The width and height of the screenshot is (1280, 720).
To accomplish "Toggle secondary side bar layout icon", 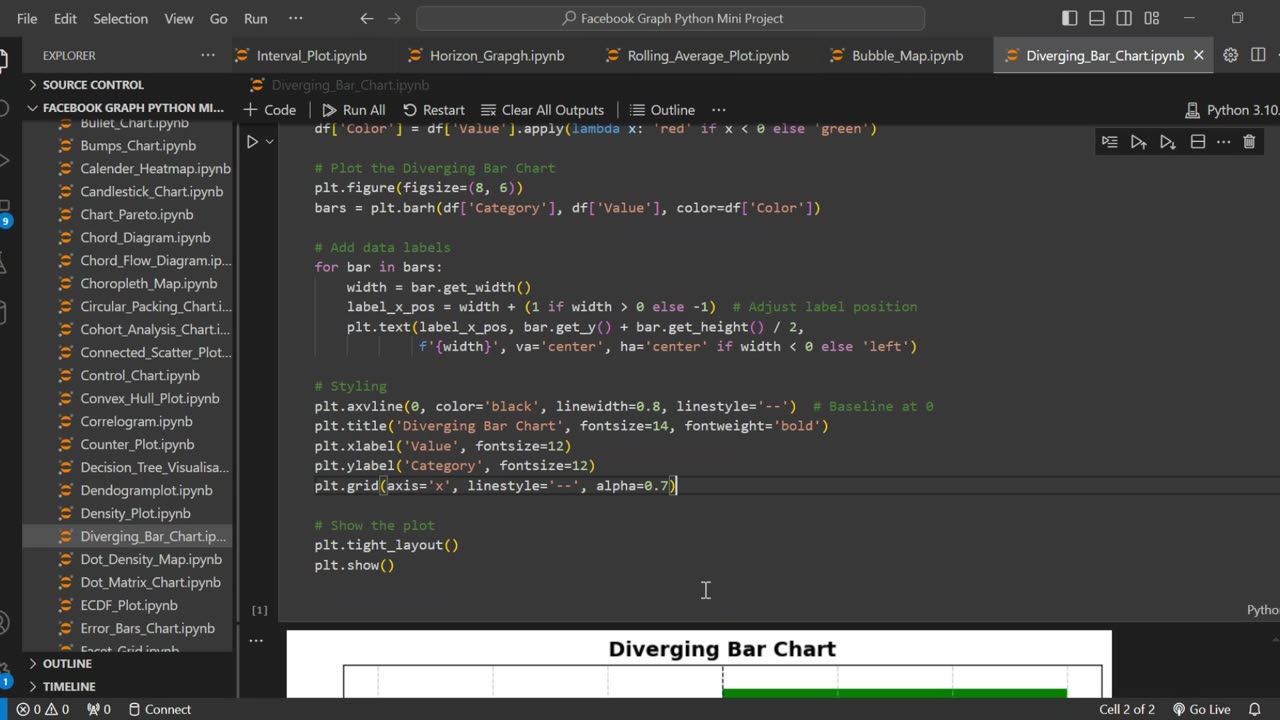I will tap(1124, 18).
